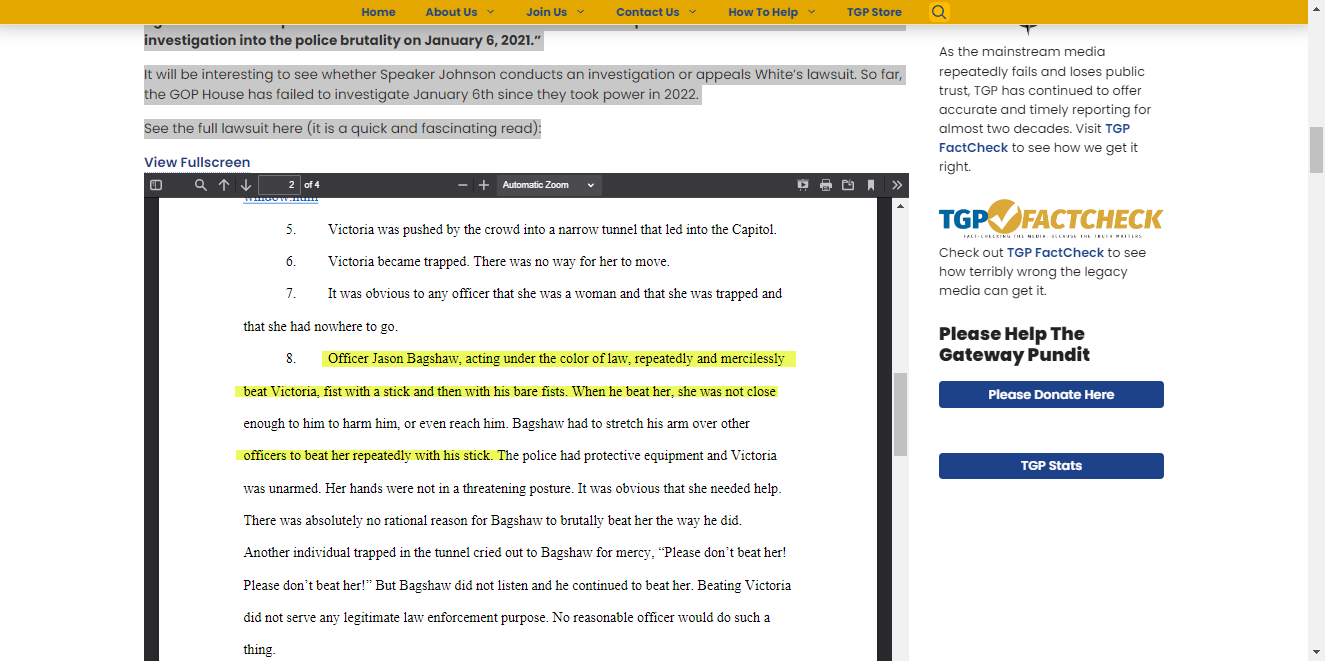The image size is (1325, 661).
Task: Expand the Join Us dropdown arrow
Action: pos(580,12)
